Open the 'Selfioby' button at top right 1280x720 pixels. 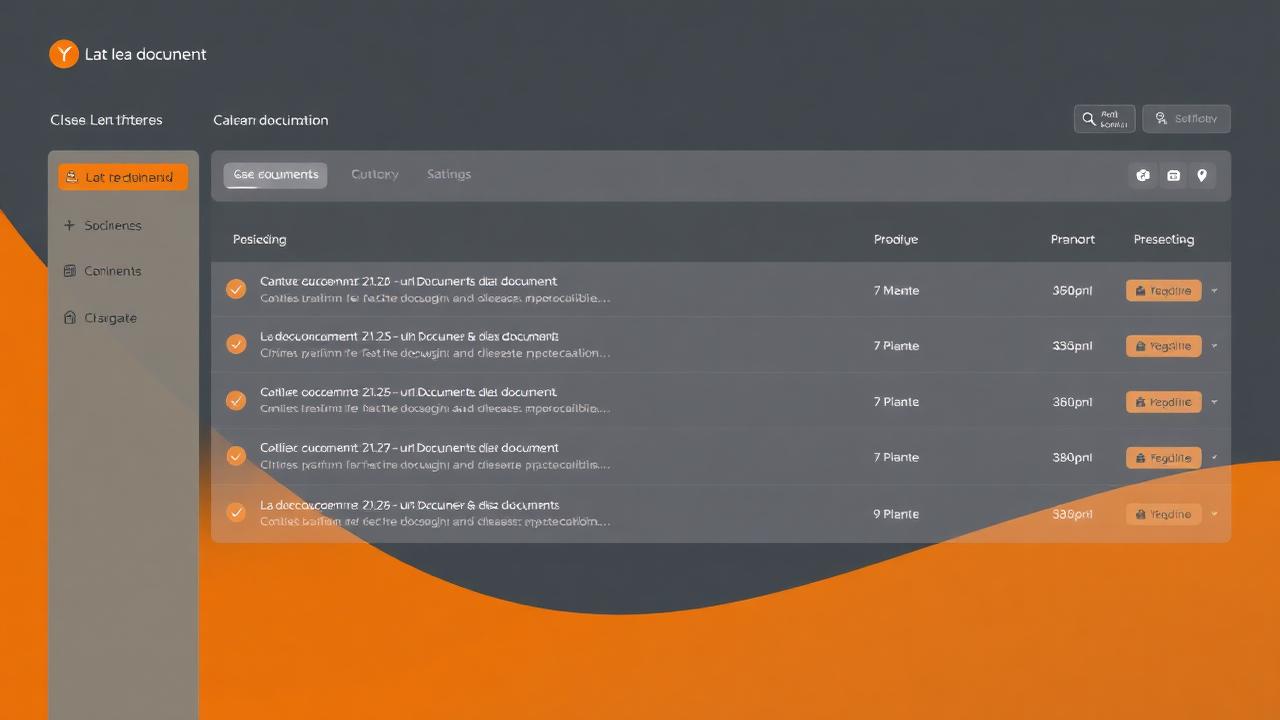coord(1186,119)
